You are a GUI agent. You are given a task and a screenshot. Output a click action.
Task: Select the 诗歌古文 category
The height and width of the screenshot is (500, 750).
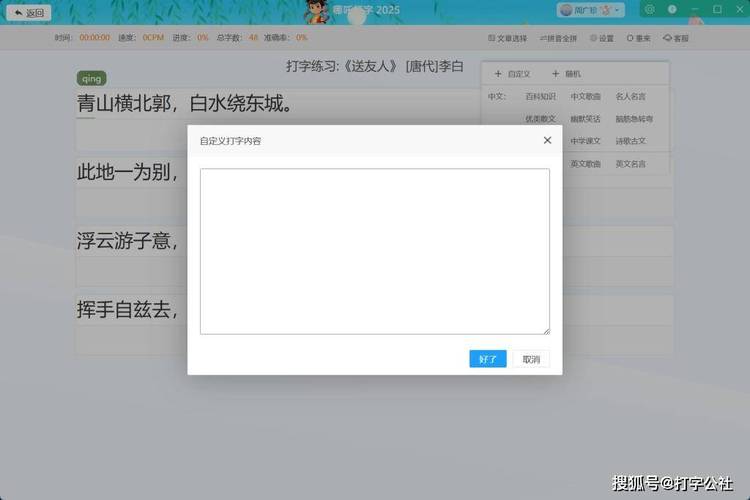[x=630, y=141]
